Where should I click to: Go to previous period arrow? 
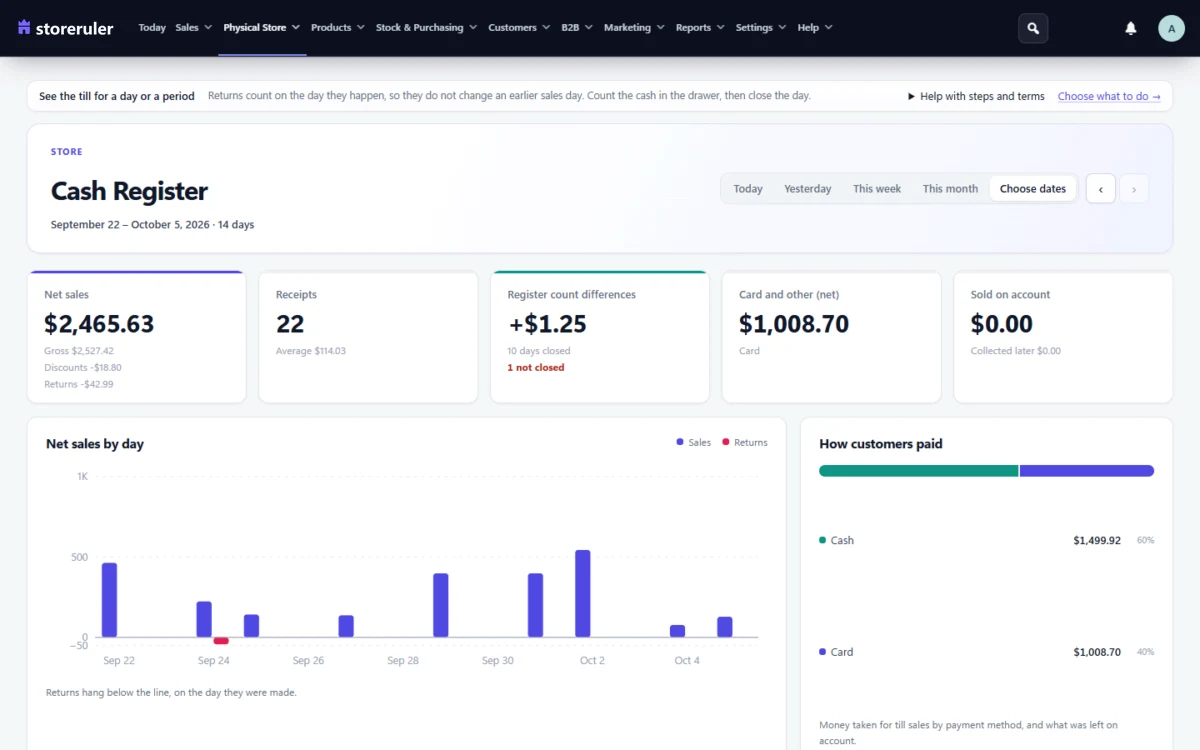pos(1101,189)
